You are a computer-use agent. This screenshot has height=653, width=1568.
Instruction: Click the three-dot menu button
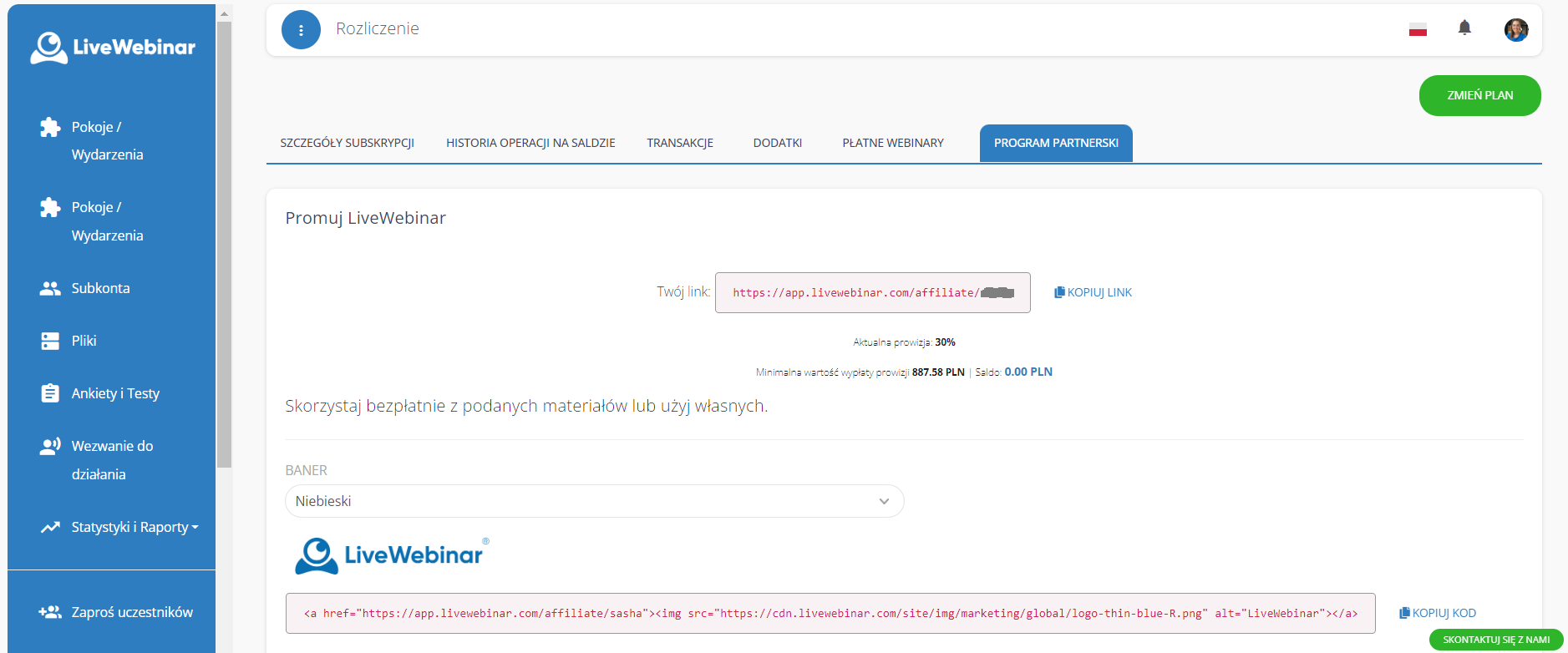tap(301, 30)
